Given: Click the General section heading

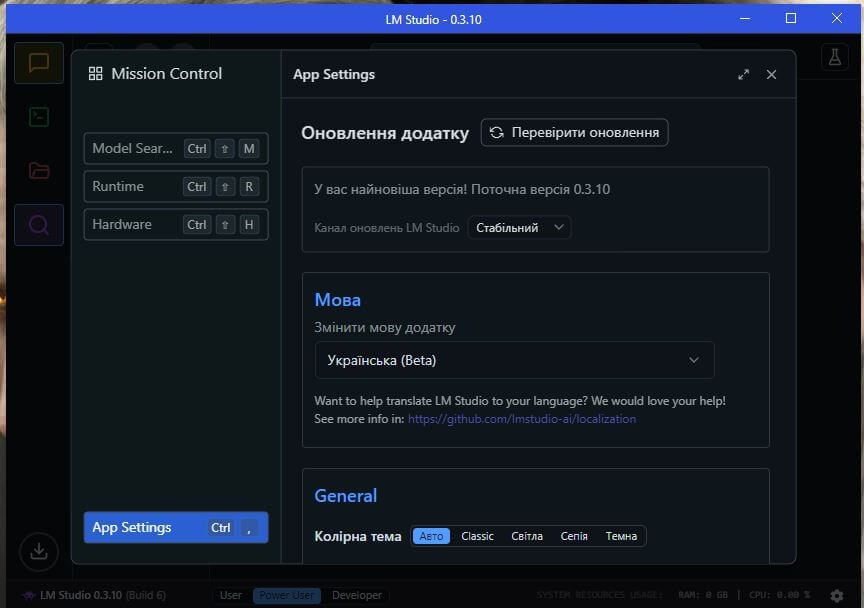Looking at the screenshot, I should pos(345,496).
